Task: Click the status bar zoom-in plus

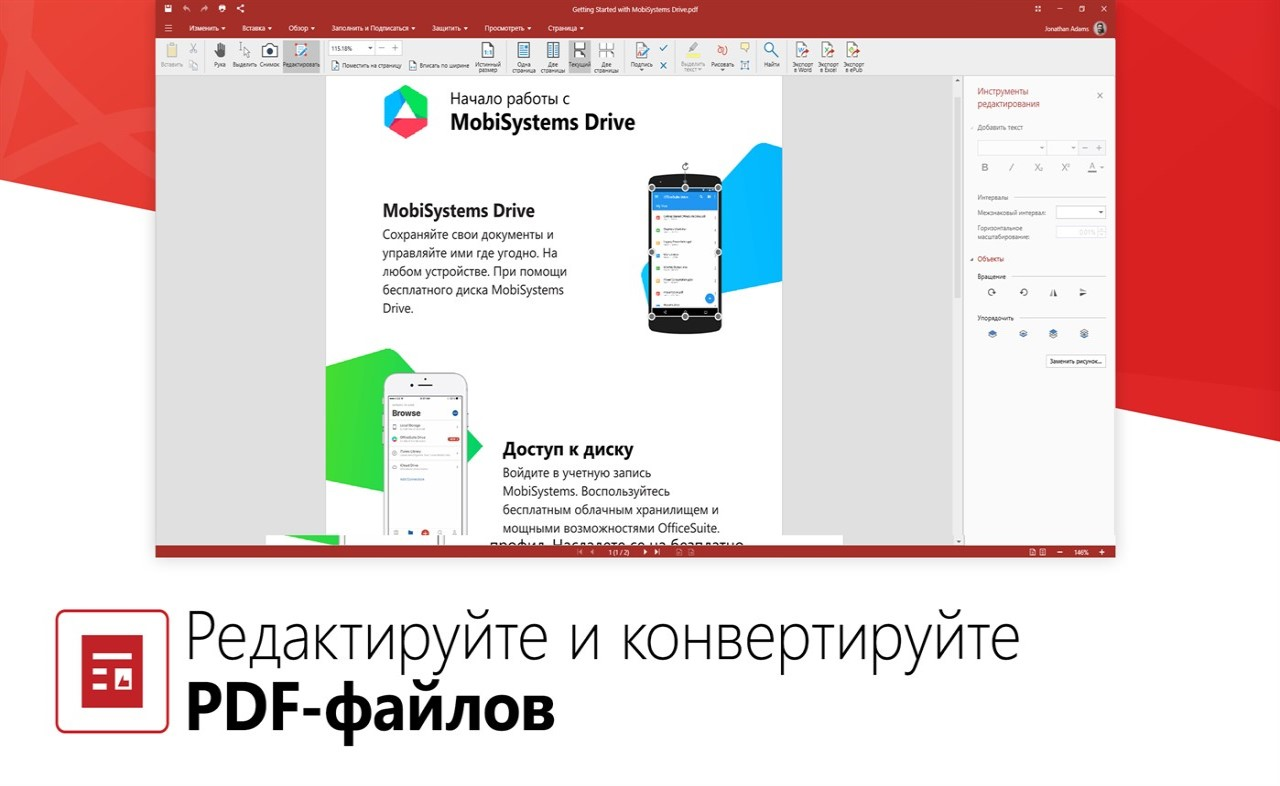Action: point(1102,552)
